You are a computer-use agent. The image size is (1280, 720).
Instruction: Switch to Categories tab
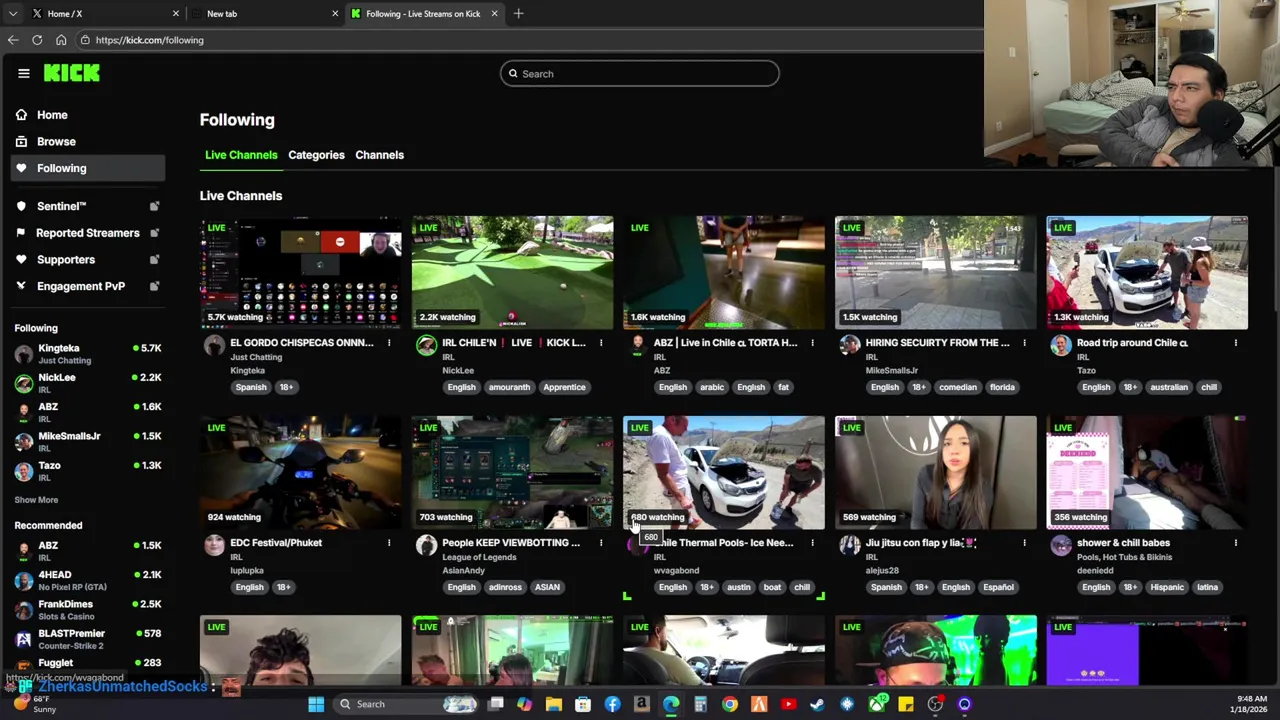(316, 155)
